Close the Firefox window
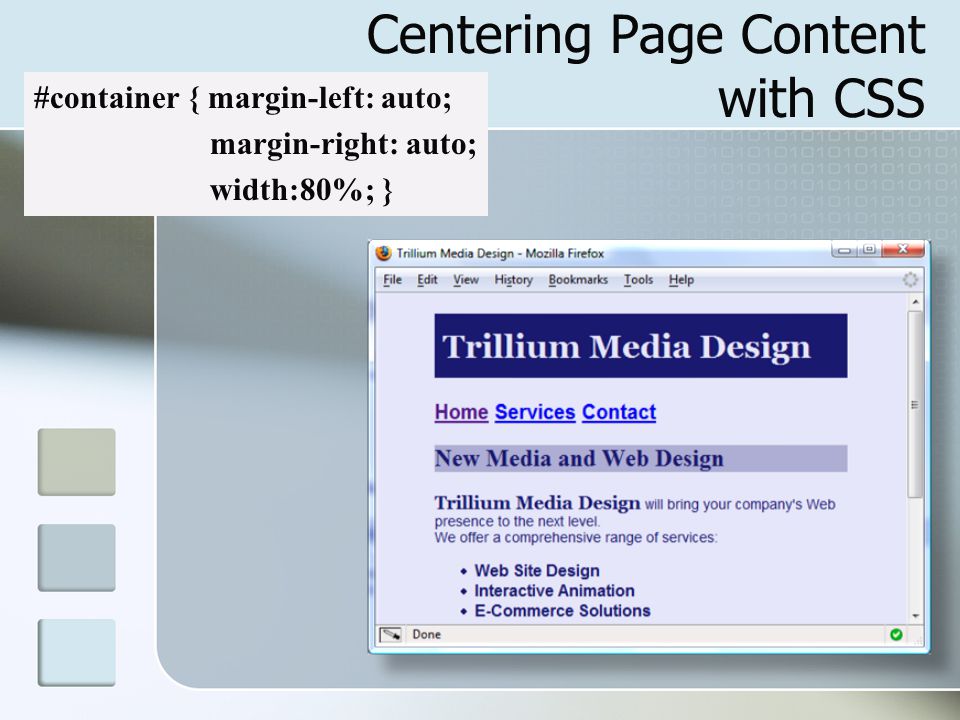960x720 pixels. [x=902, y=250]
